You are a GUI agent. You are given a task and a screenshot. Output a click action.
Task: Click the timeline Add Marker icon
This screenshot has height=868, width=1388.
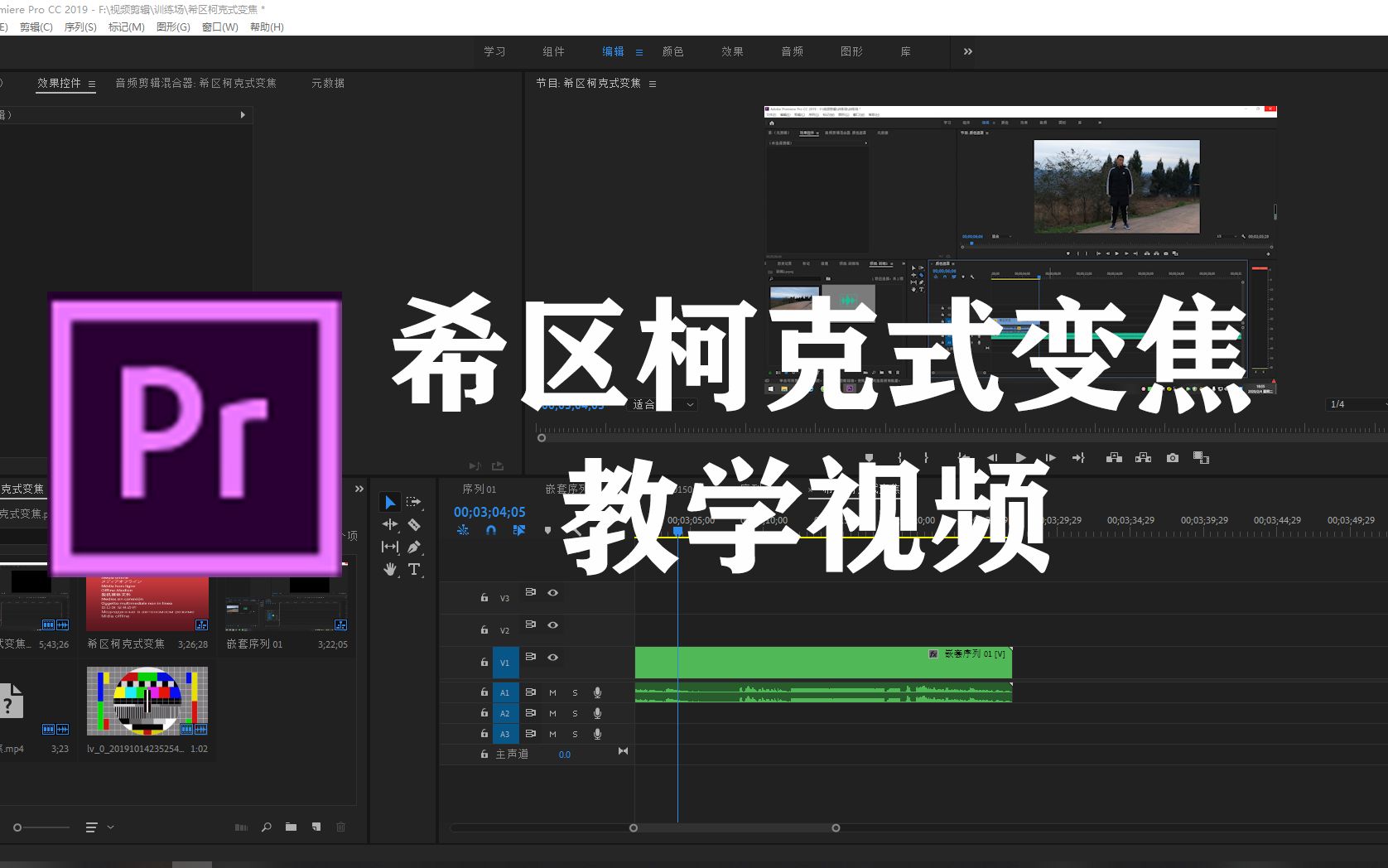[547, 530]
